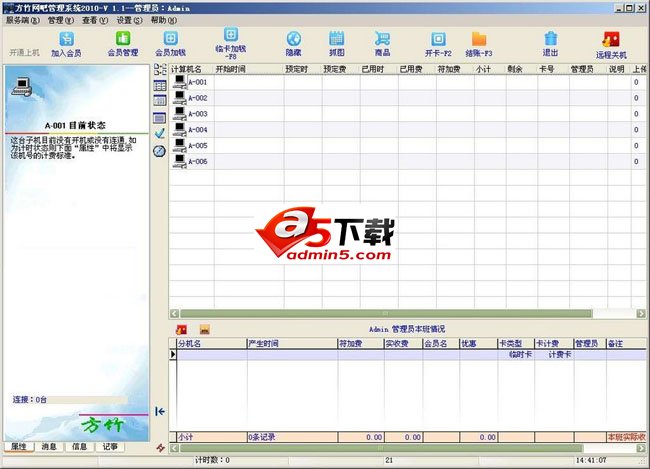Click the 结账-F3 folder icon
The image size is (650, 469).
pyautogui.click(x=479, y=44)
